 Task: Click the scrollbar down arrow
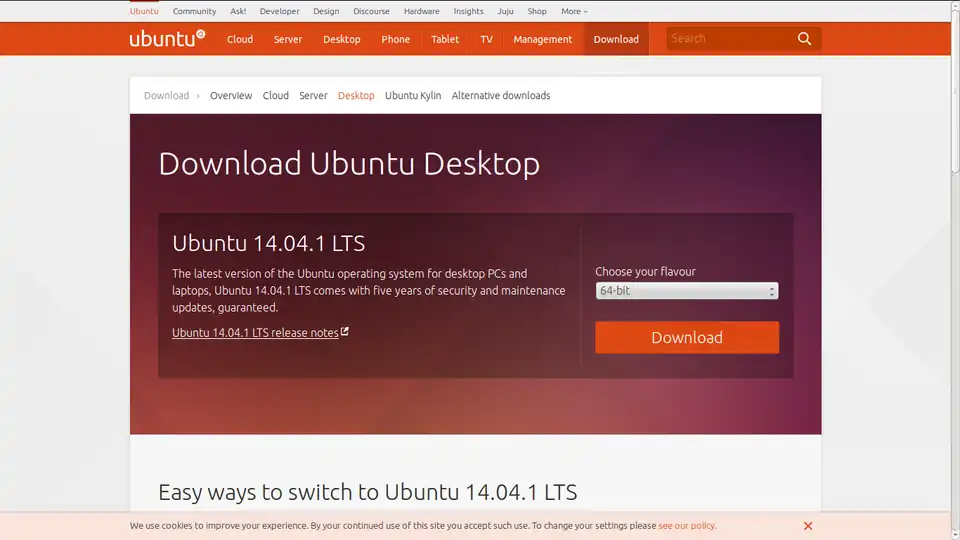[955, 535]
